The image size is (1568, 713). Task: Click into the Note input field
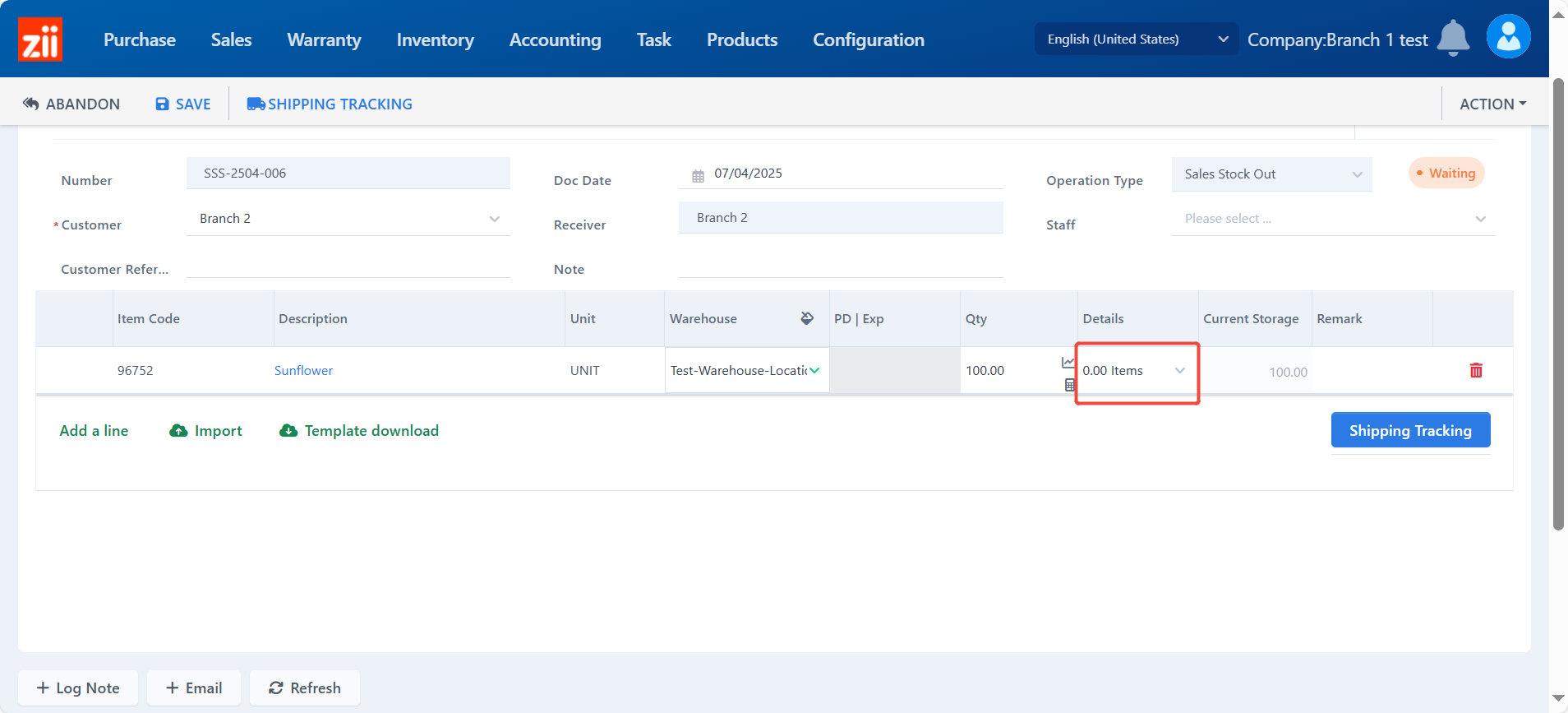point(840,266)
